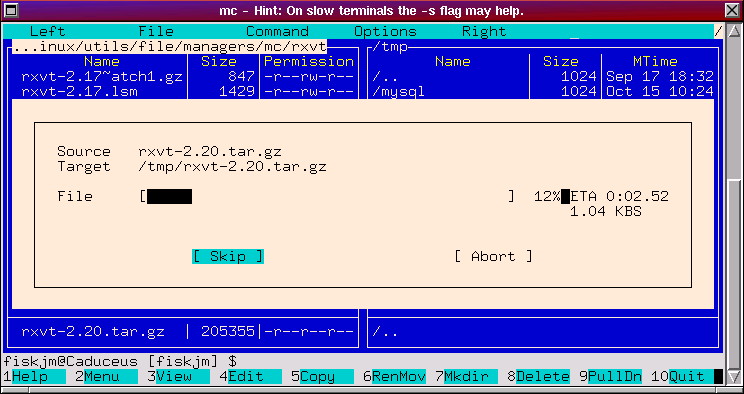Select the 2Menu function key
Screen dimensions: 744x394
[x=106, y=376]
